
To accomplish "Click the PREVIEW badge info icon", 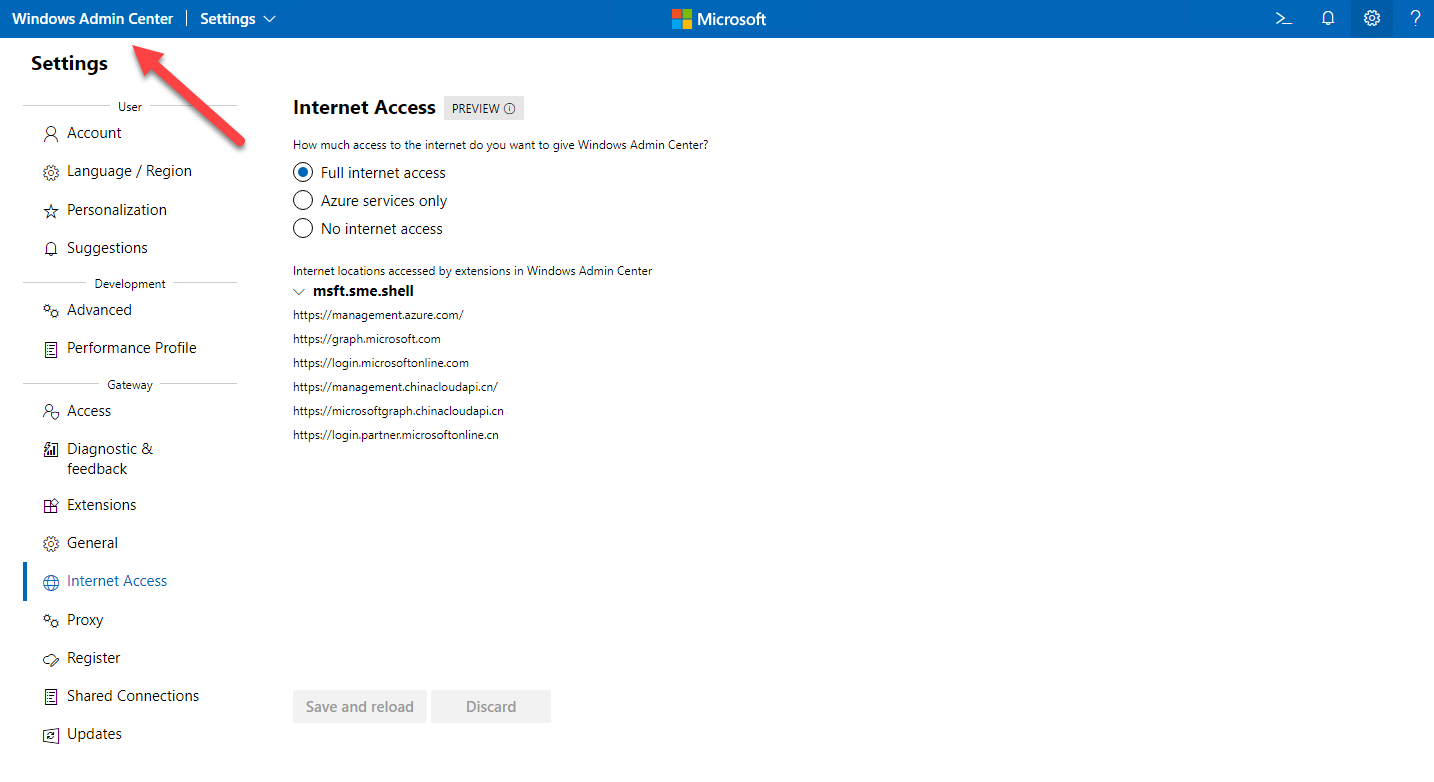I will (x=510, y=108).
